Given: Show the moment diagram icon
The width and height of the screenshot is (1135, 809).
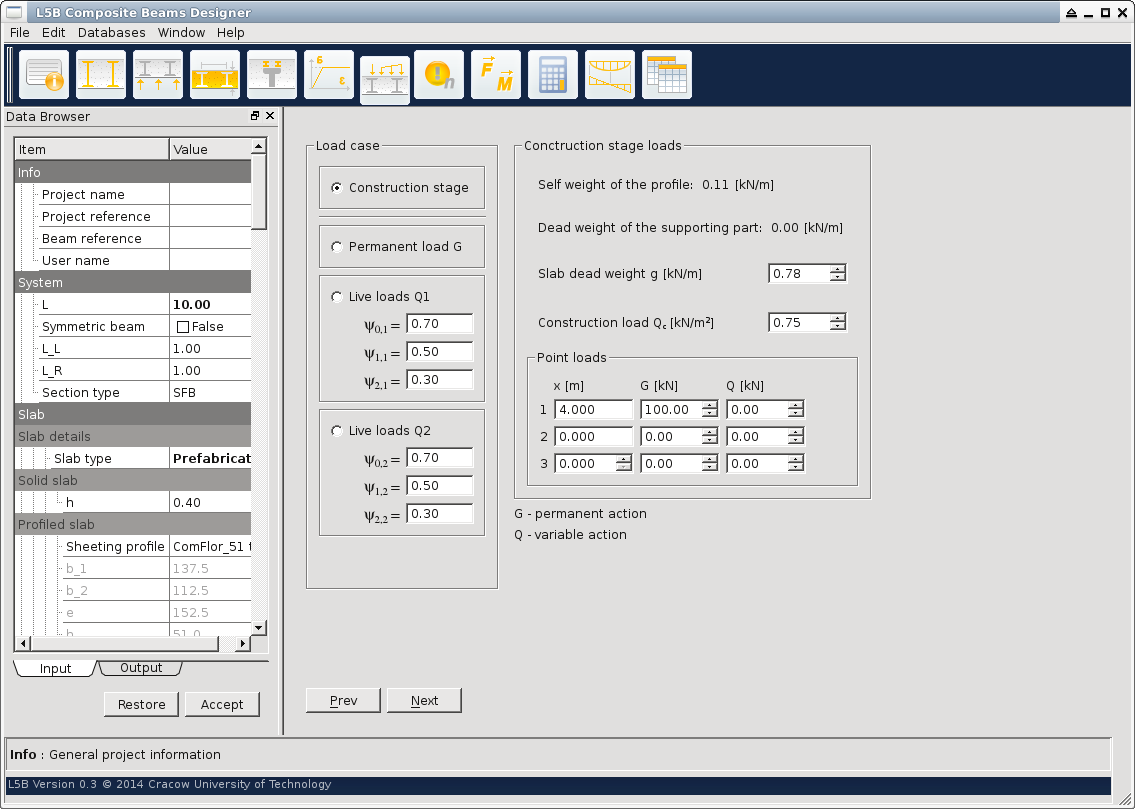Looking at the screenshot, I should pos(610,75).
